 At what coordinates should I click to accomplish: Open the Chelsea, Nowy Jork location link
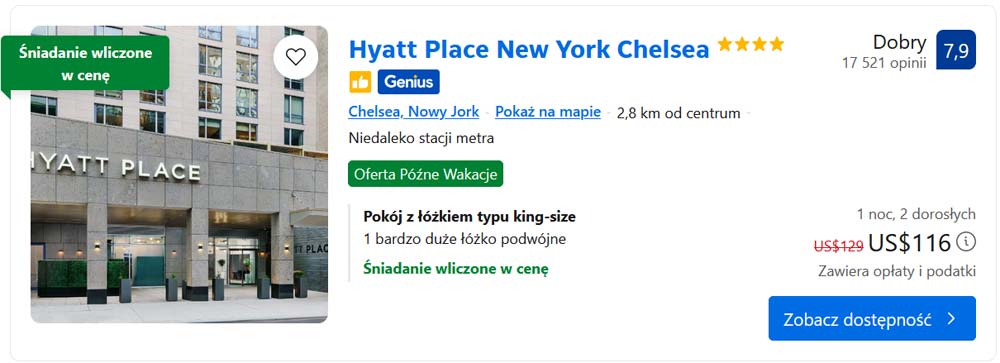(x=413, y=112)
